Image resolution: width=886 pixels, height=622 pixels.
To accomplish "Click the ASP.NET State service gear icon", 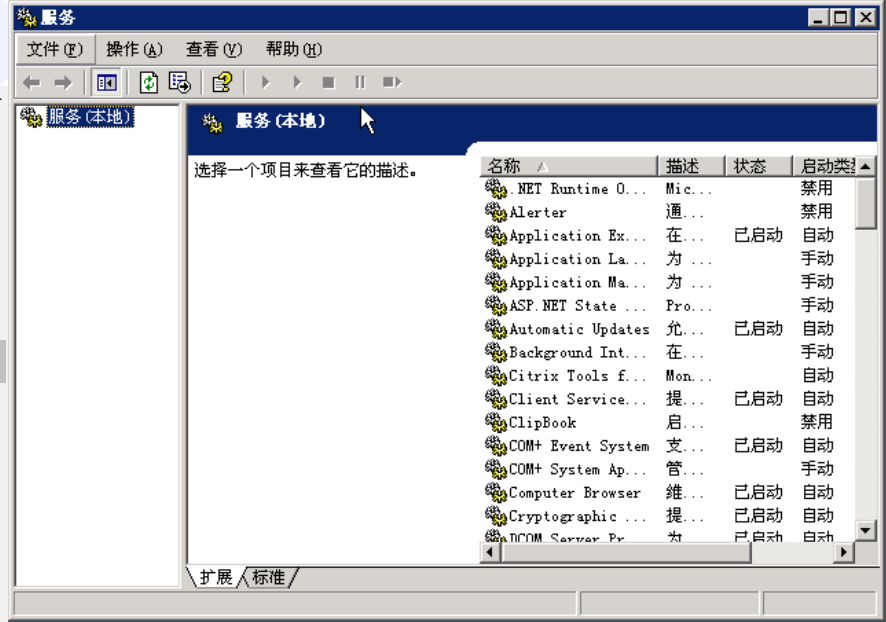I will 496,305.
